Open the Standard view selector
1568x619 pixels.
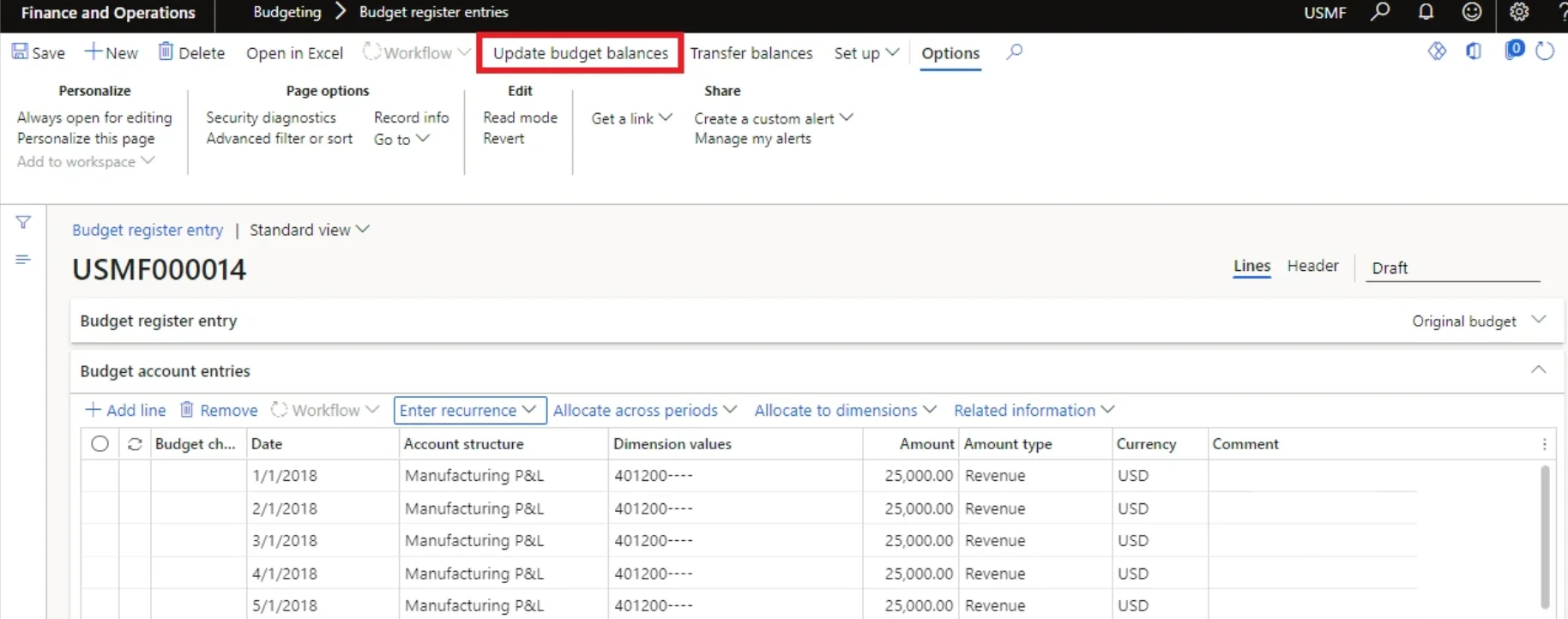pyautogui.click(x=309, y=230)
